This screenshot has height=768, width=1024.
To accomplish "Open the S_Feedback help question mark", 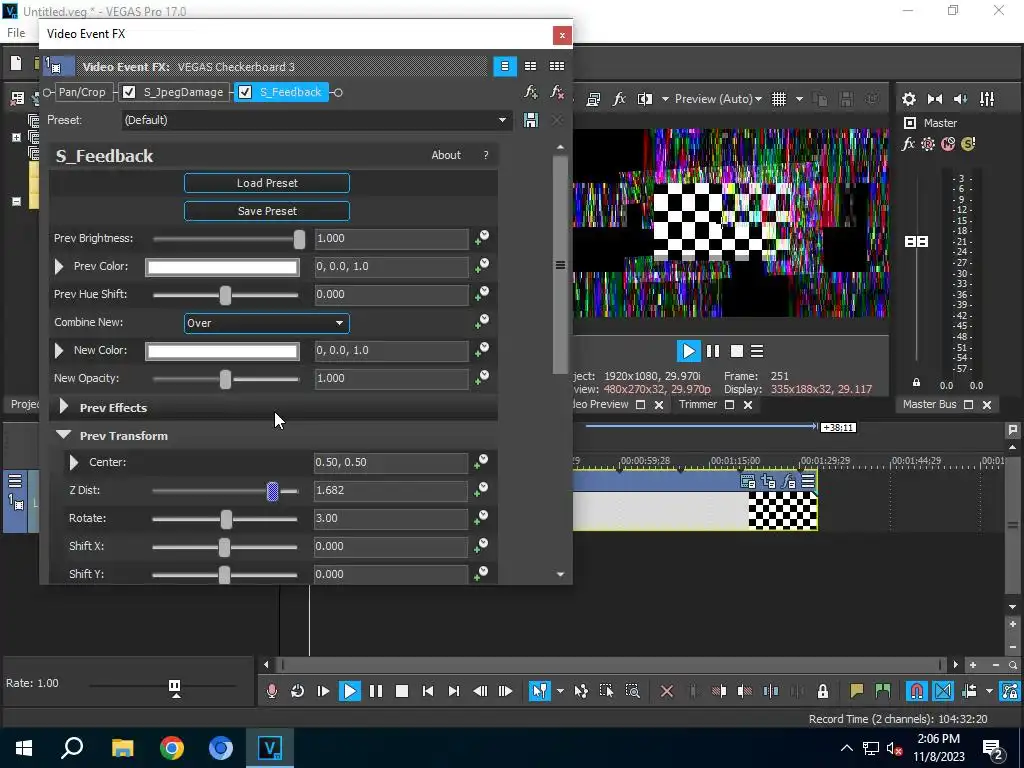I will (x=486, y=155).
